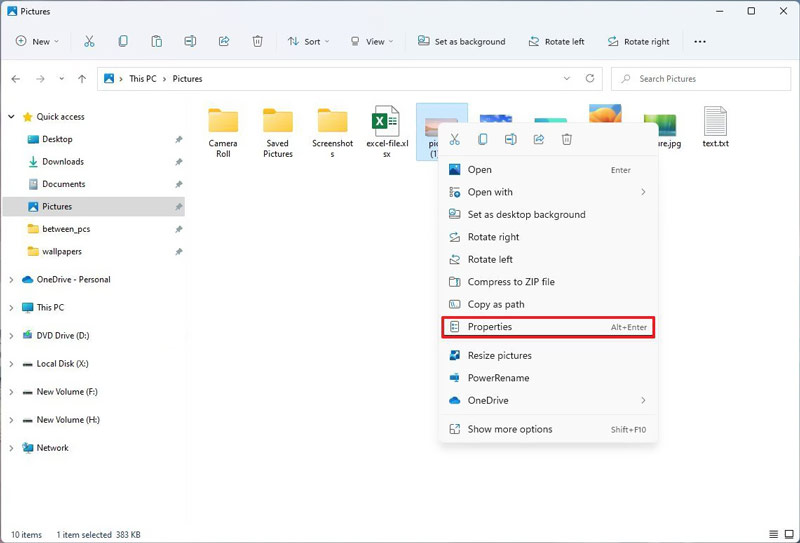Open the Sort dropdown
This screenshot has width=800, height=543.
click(308, 41)
